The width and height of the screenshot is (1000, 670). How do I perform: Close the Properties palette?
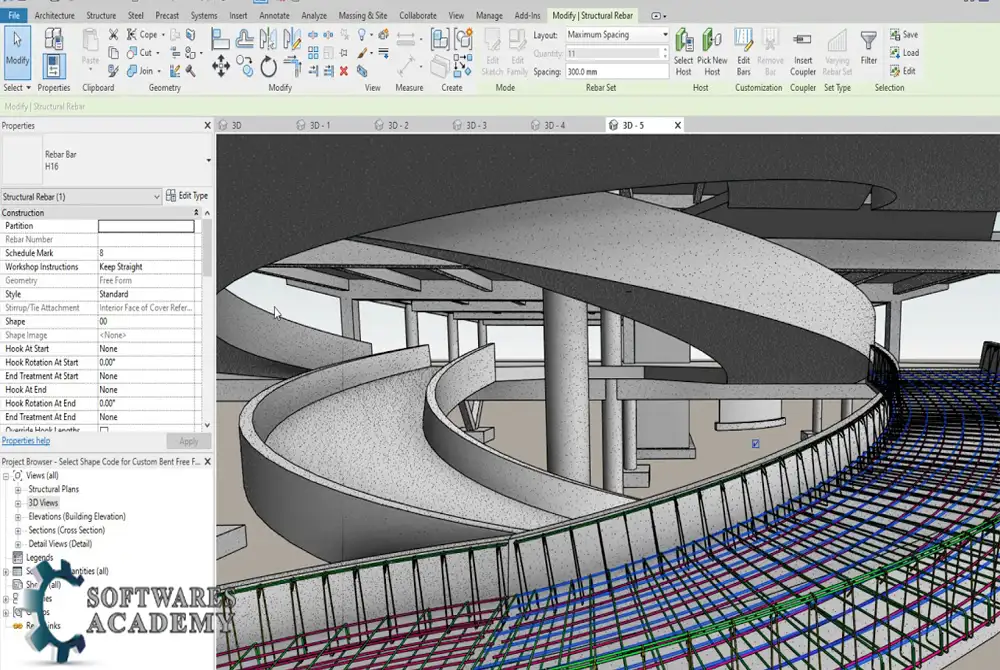[x=207, y=126]
